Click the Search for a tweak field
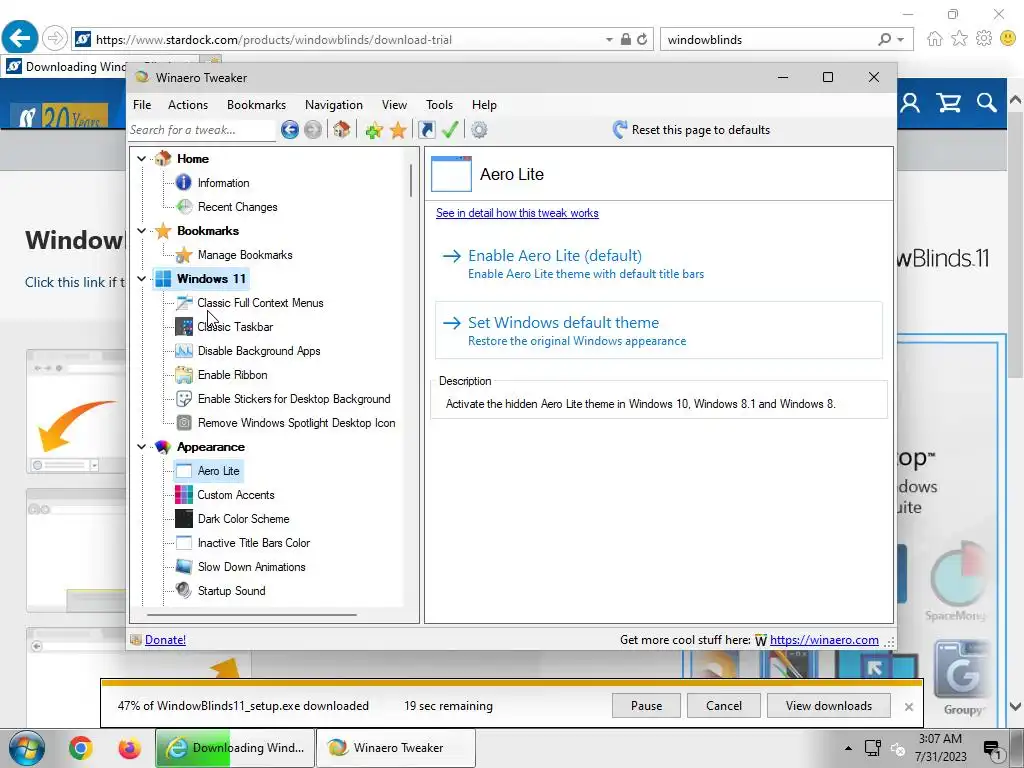This screenshot has width=1024, height=768. pos(202,130)
